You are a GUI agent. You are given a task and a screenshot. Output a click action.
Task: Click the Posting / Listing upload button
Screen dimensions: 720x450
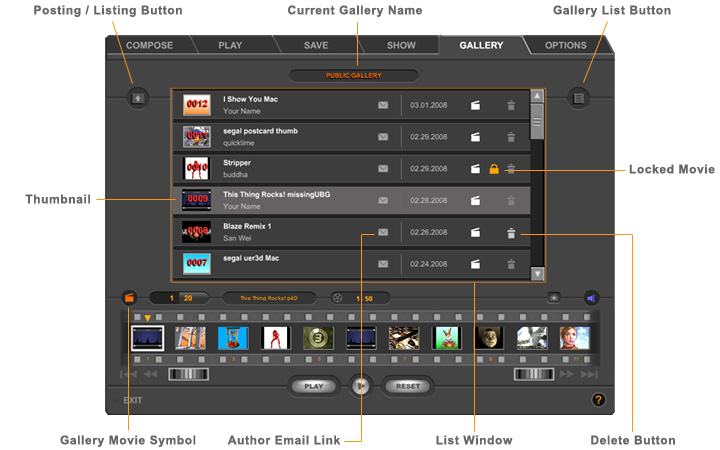138,98
